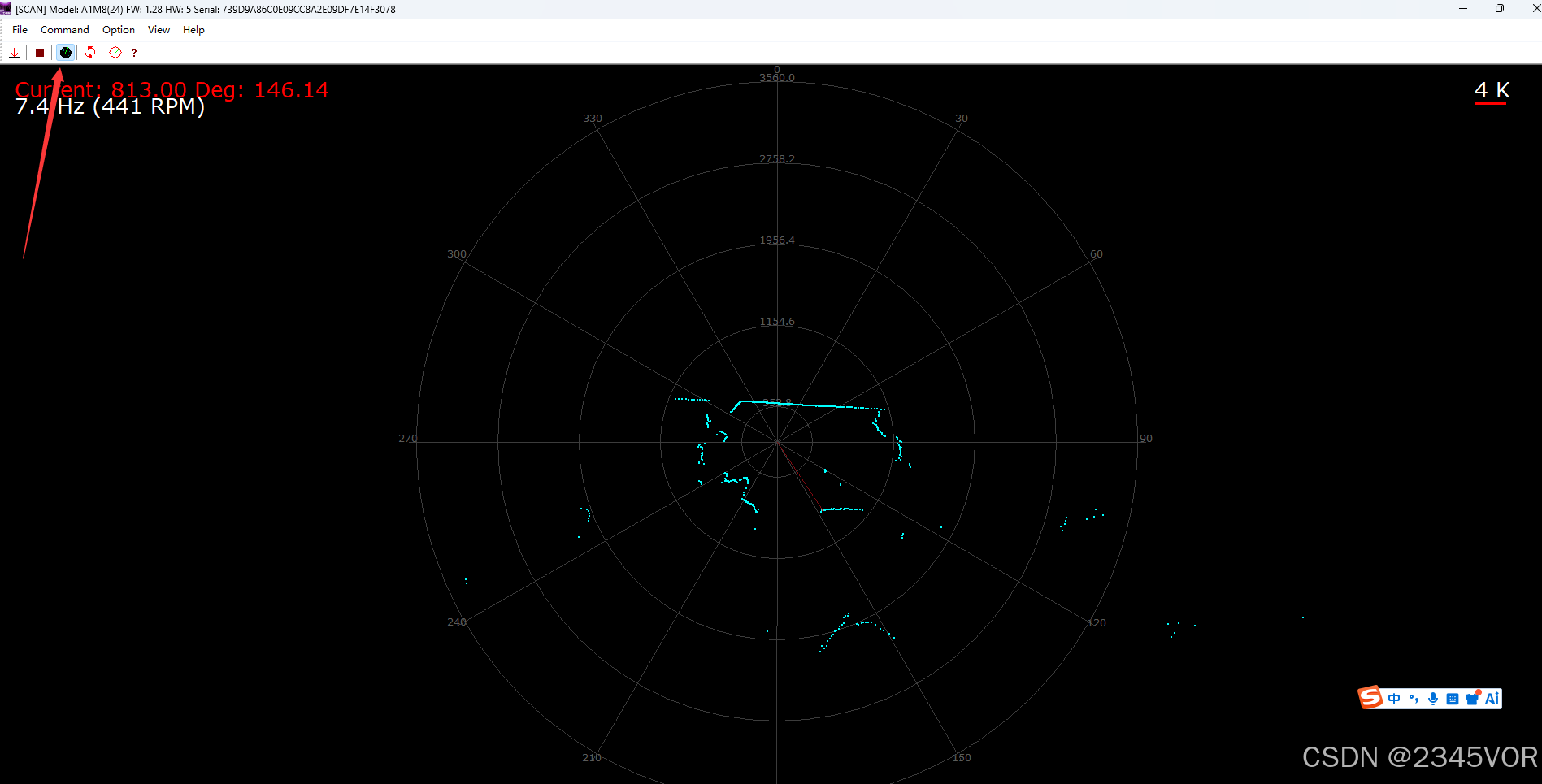The height and width of the screenshot is (784, 1542).
Task: Restore down the SCAN window
Action: (x=1500, y=9)
